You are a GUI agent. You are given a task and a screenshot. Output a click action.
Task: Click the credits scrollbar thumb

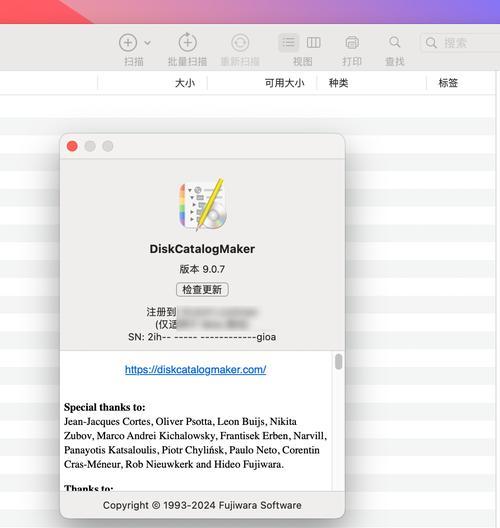(338, 361)
